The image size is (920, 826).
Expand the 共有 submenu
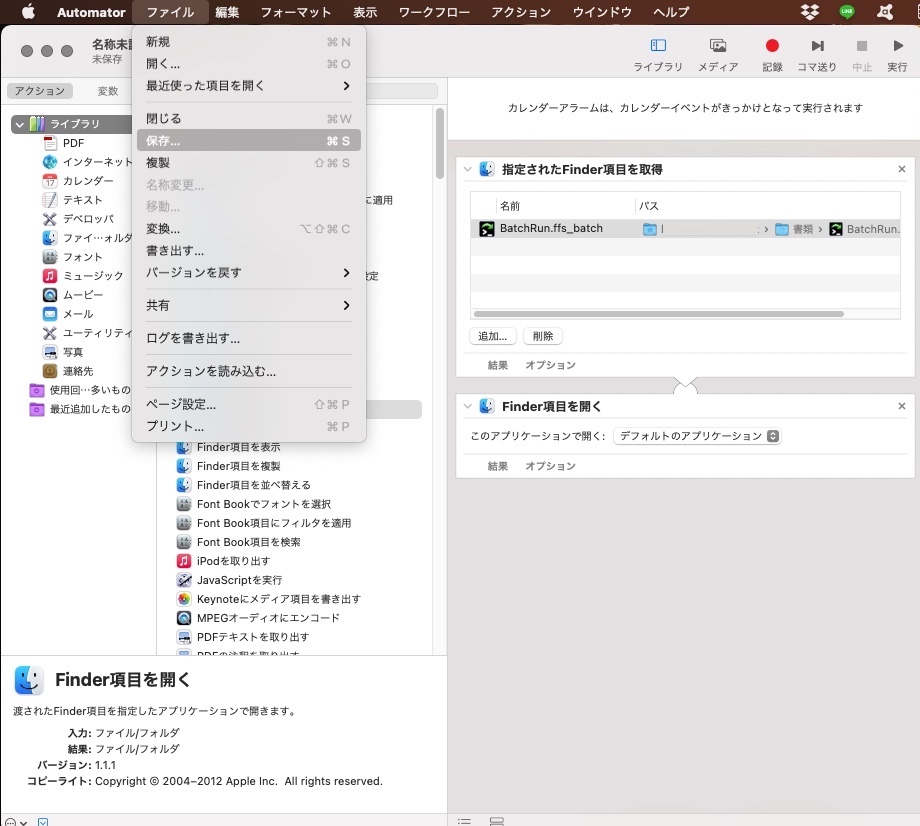pos(248,305)
